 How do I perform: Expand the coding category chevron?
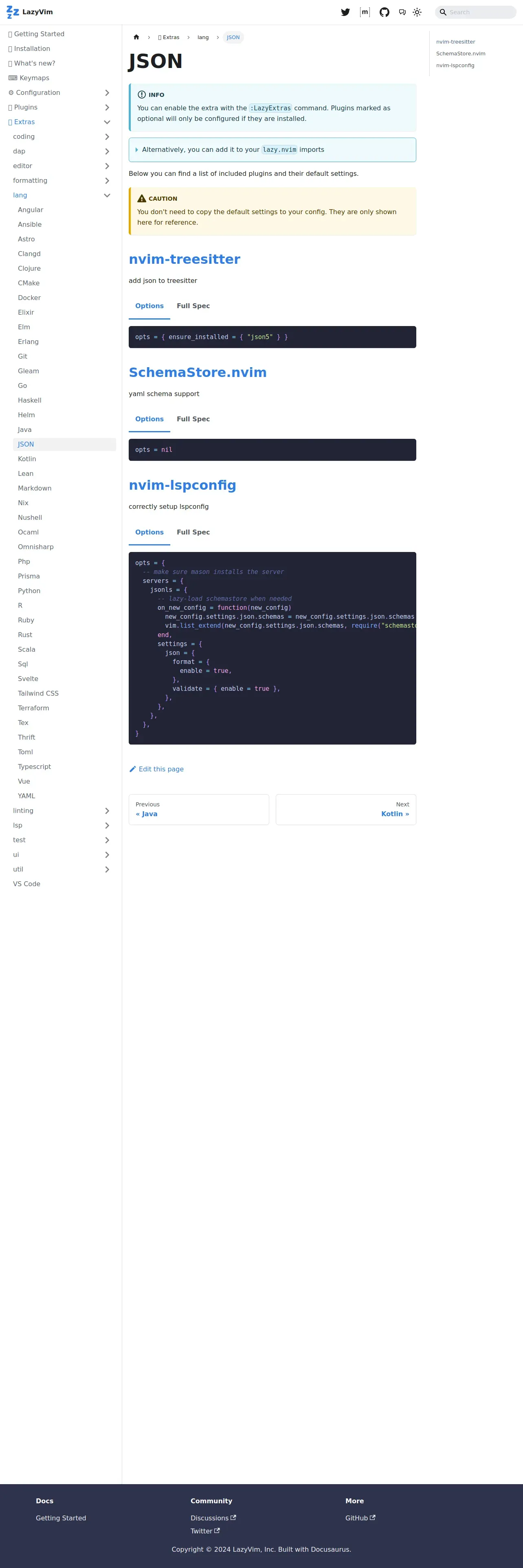[107, 137]
